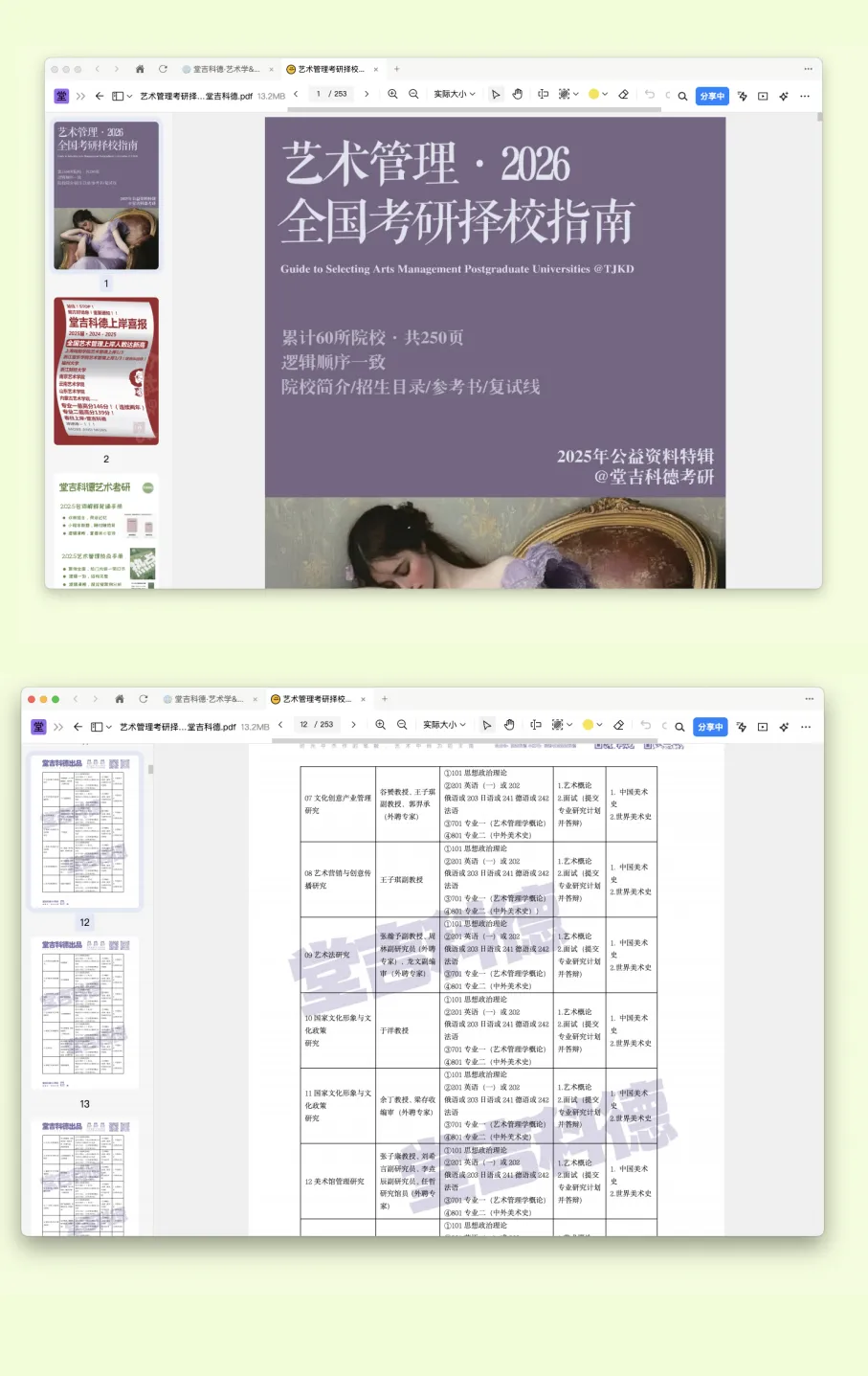The width and height of the screenshot is (868, 1376).
Task: Undo with curved arrow icon, page-1 window
Action: (x=650, y=94)
